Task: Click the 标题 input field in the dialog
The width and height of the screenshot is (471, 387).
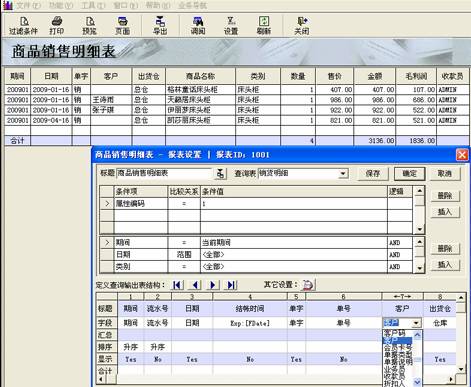Action: click(x=164, y=173)
